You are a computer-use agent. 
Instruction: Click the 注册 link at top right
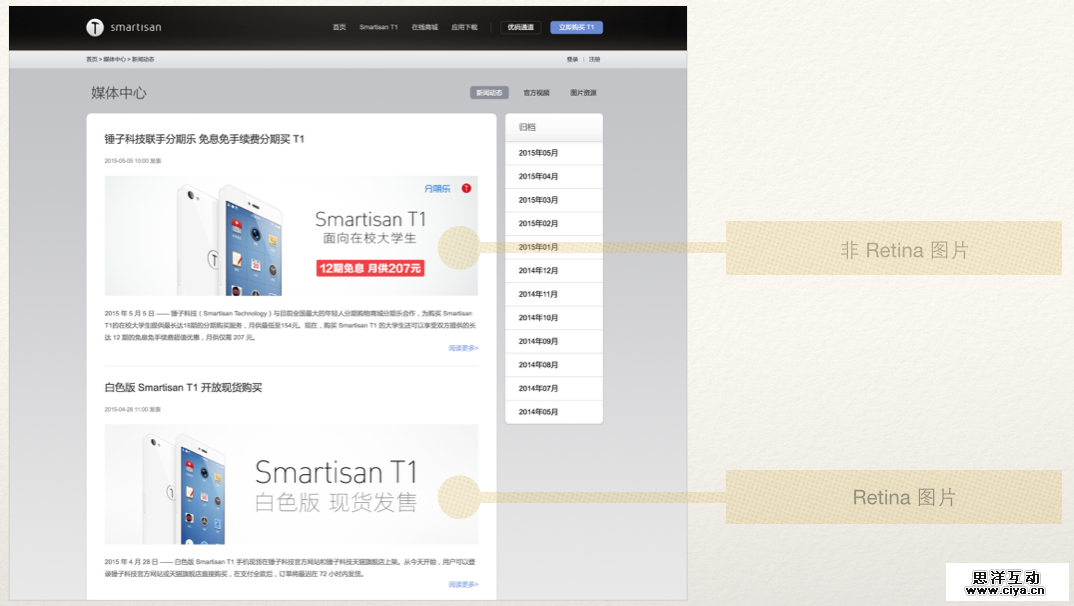pos(593,59)
